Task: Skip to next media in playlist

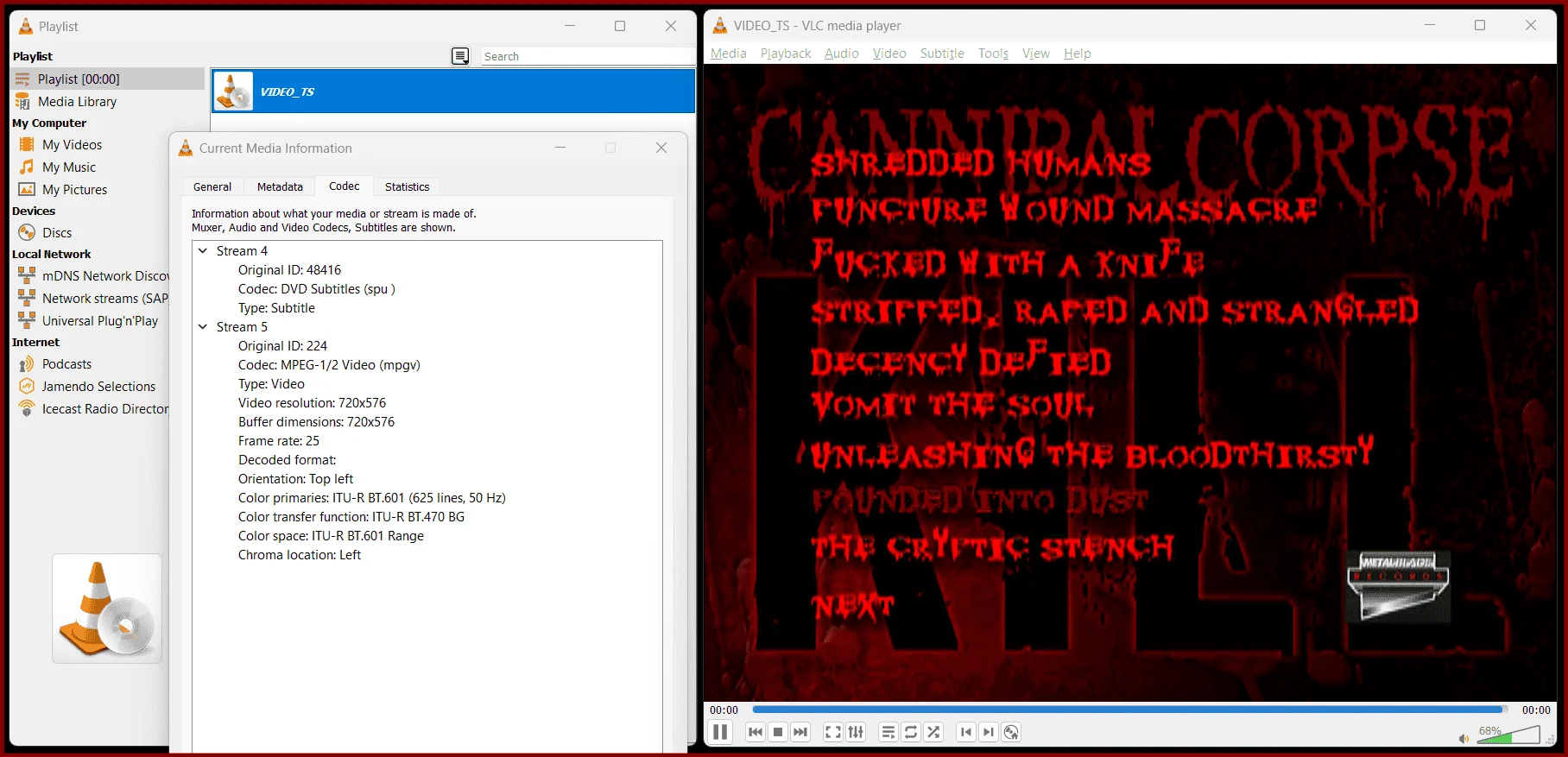Action: tap(800, 732)
